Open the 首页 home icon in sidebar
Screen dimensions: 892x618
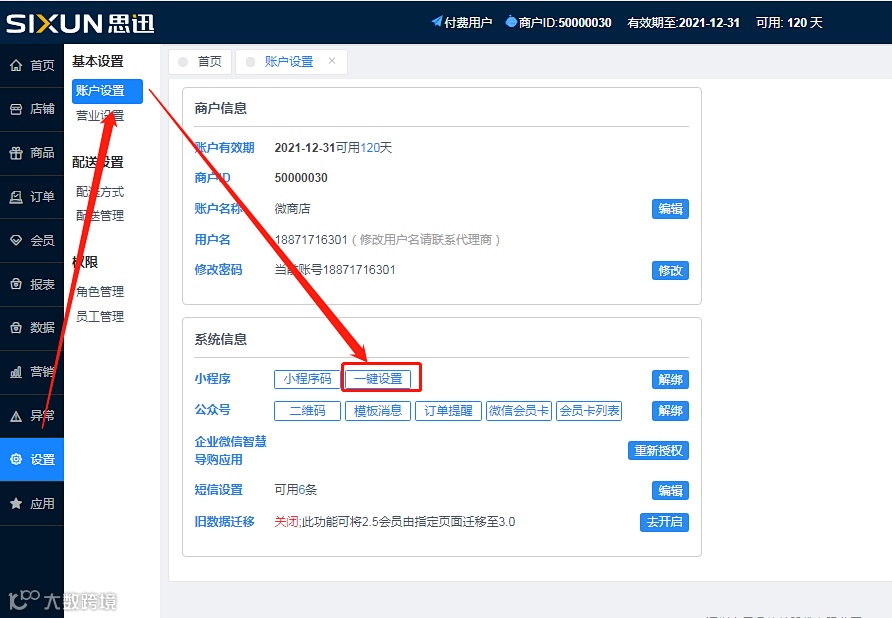pyautogui.click(x=32, y=63)
